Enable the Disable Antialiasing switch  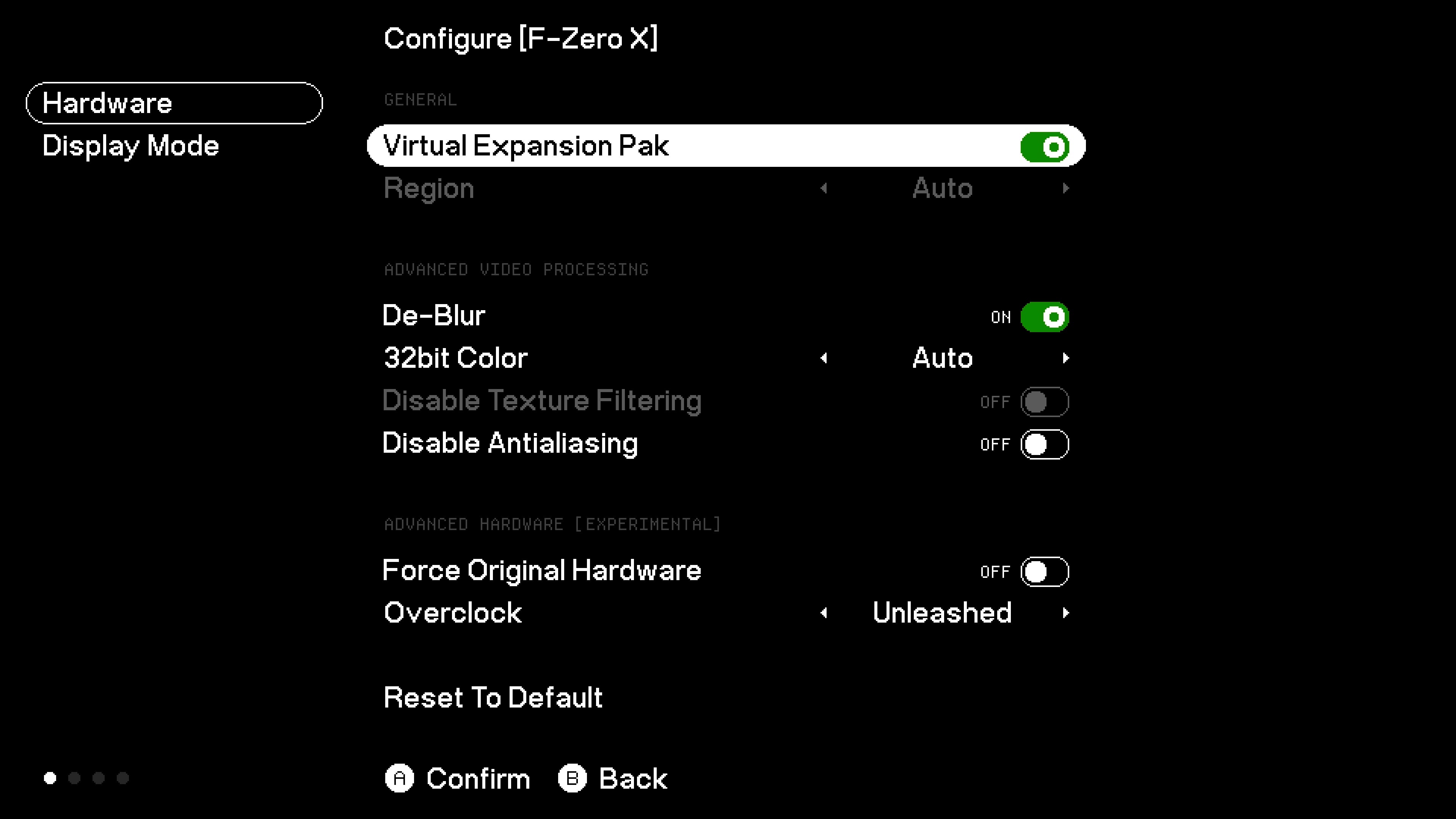(x=1045, y=445)
